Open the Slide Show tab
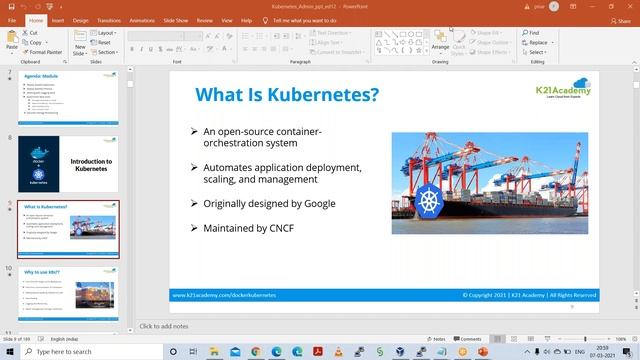 coord(176,20)
